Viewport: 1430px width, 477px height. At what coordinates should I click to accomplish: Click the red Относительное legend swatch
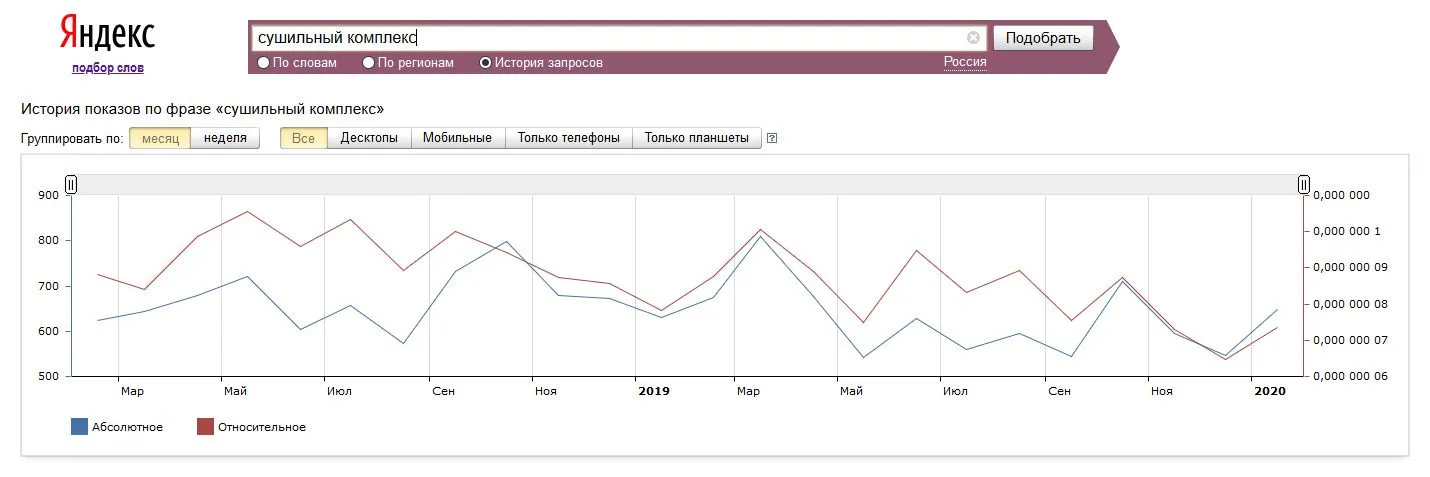click(x=205, y=427)
